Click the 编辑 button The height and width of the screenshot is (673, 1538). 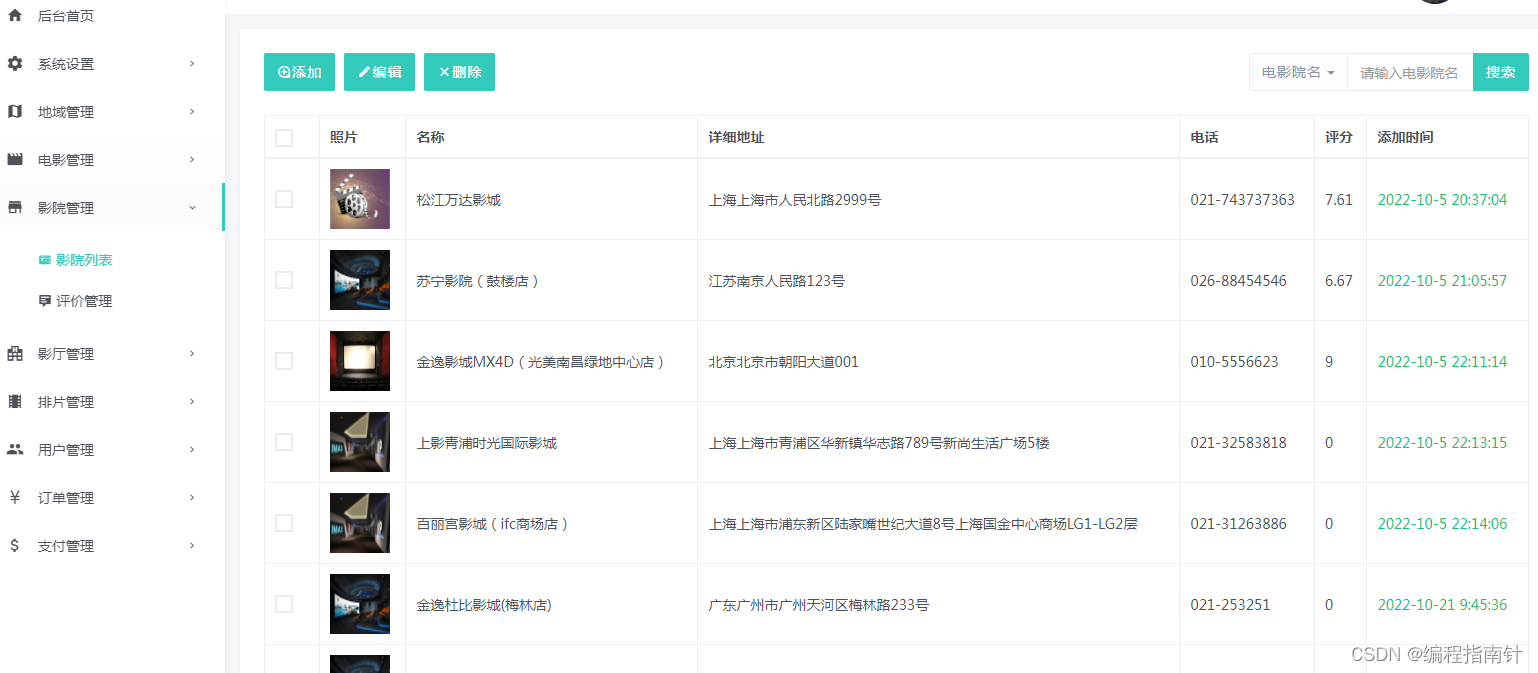pos(379,72)
